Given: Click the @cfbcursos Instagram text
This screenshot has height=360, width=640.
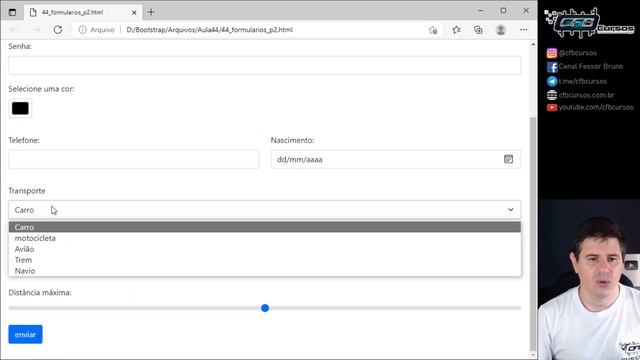Looking at the screenshot, I should click(x=578, y=53).
